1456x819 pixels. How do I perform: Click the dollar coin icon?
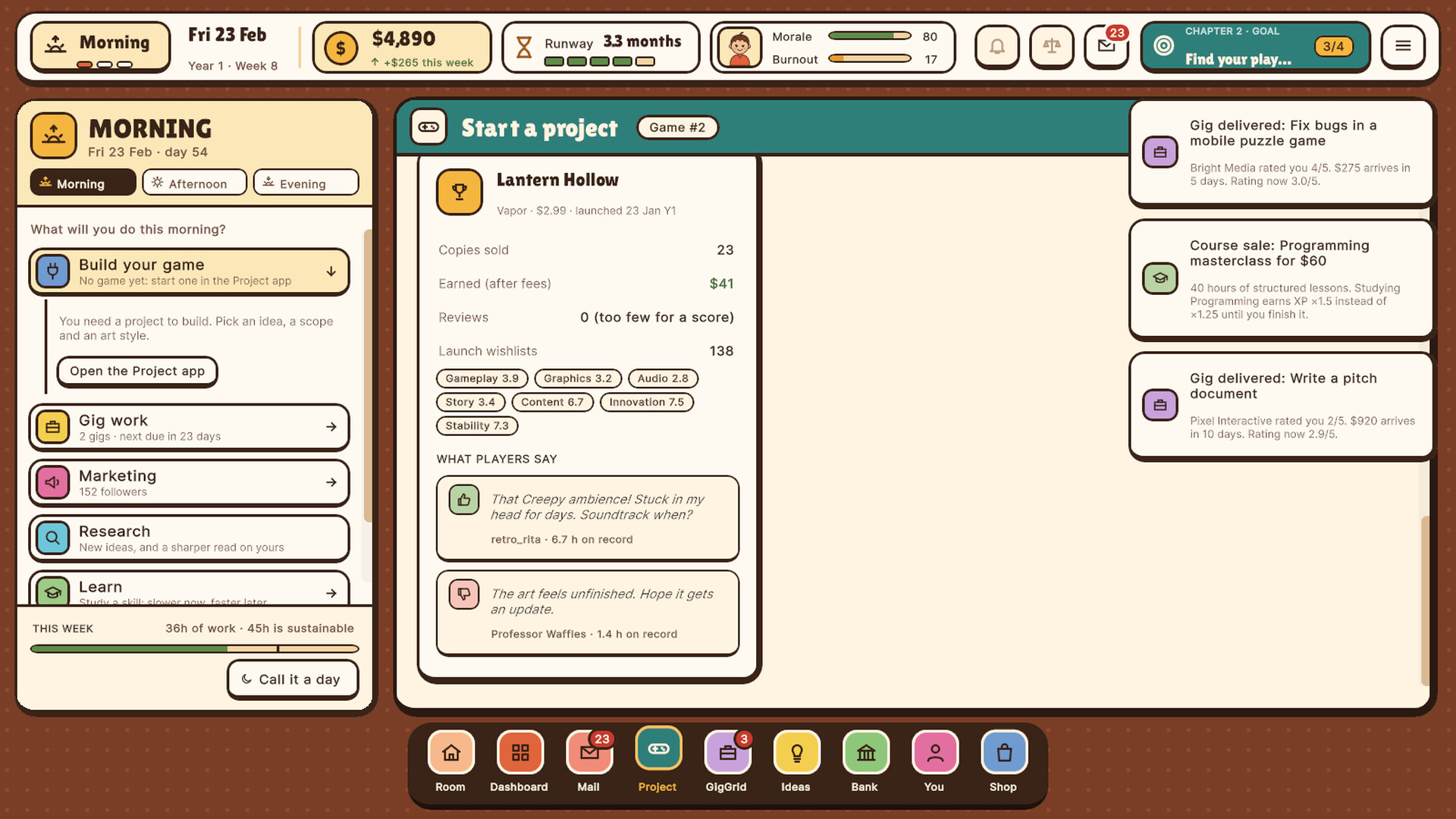pos(340,49)
